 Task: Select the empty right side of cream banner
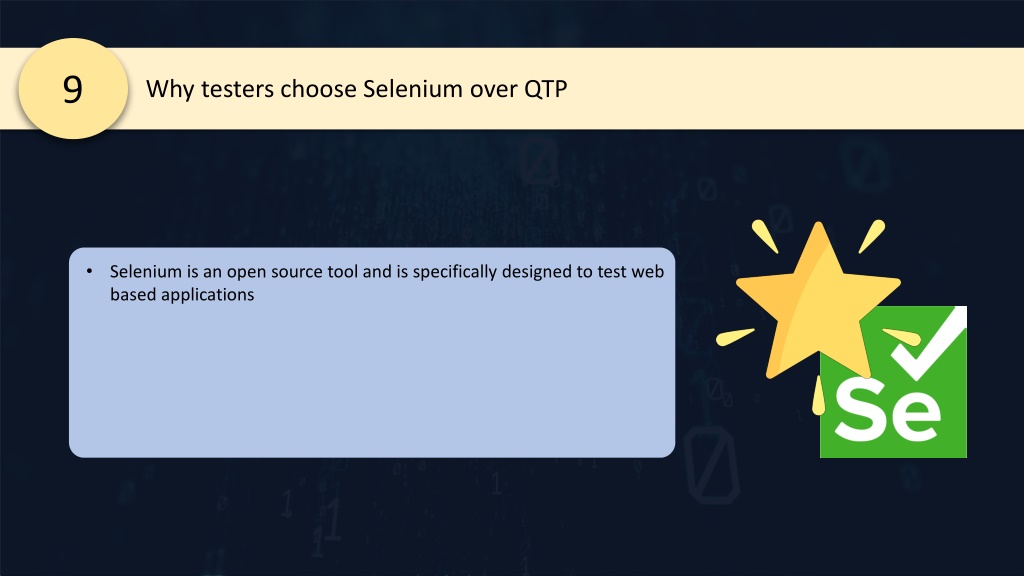tap(797, 88)
